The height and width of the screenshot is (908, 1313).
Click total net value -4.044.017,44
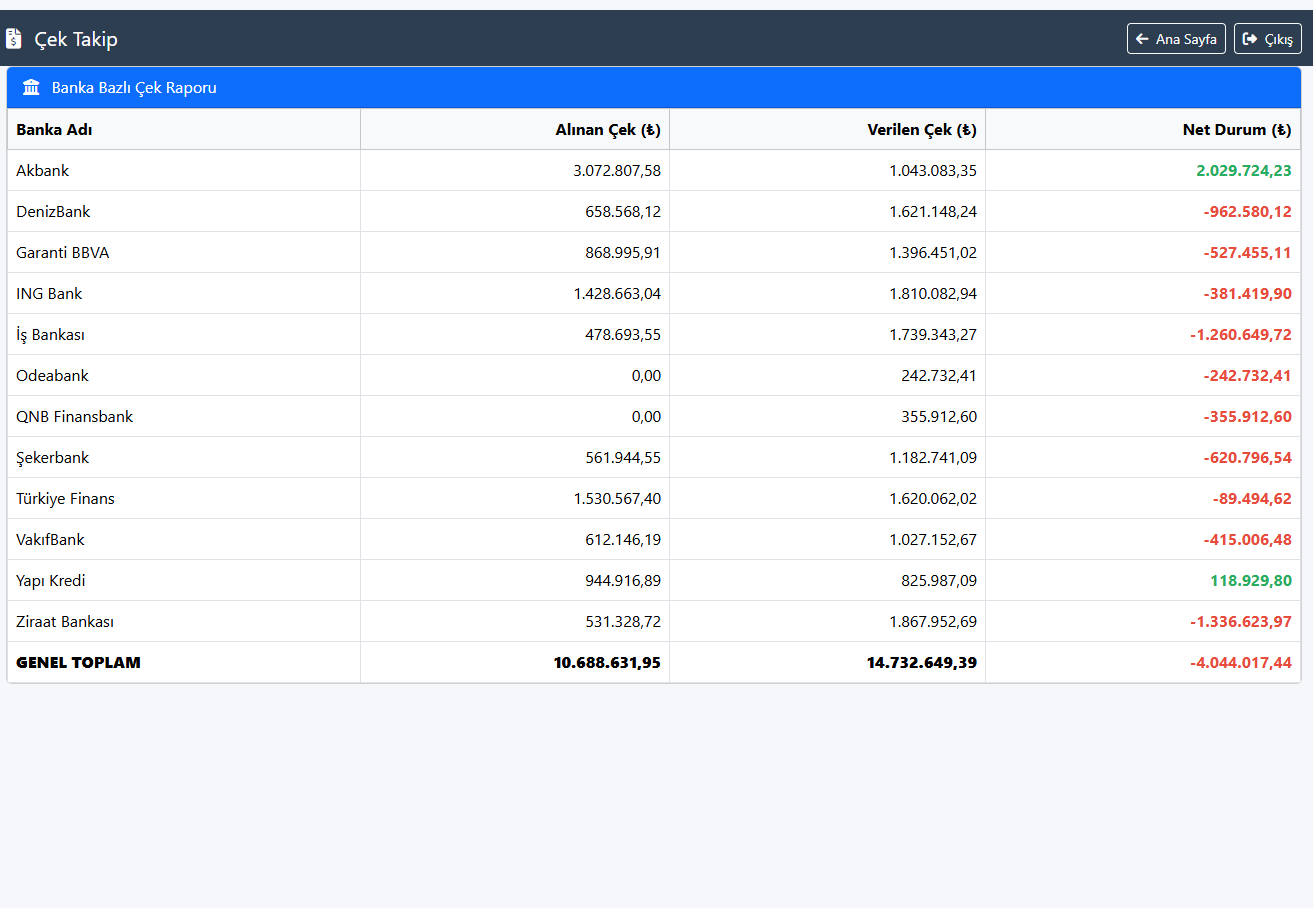[x=1240, y=663]
